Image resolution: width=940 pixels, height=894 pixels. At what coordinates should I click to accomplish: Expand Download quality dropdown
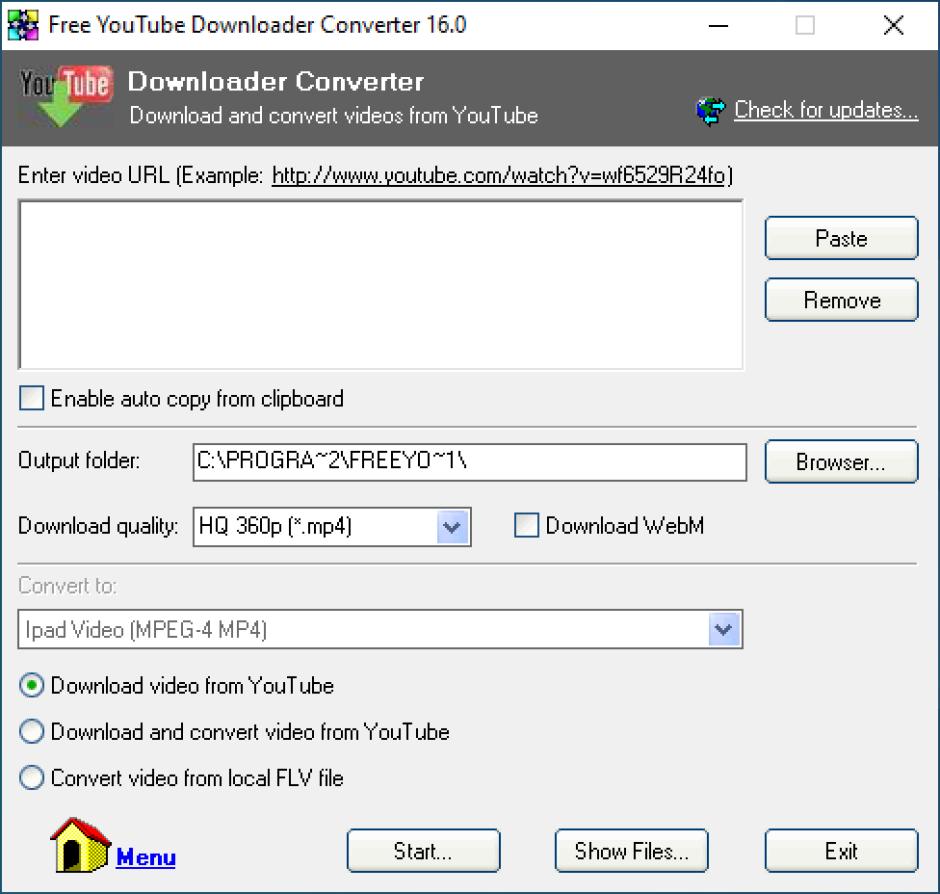(x=452, y=527)
